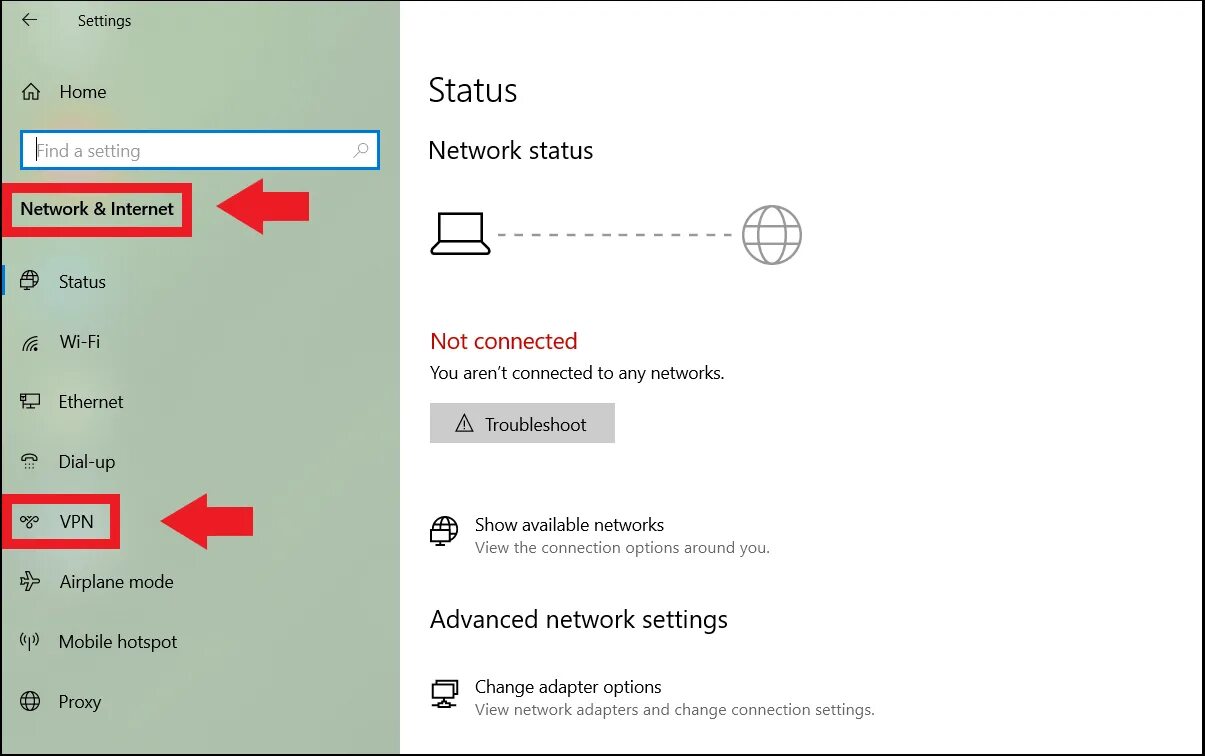Click the Proxy globe icon
Viewport: 1205px width, 756px height.
(x=30, y=702)
